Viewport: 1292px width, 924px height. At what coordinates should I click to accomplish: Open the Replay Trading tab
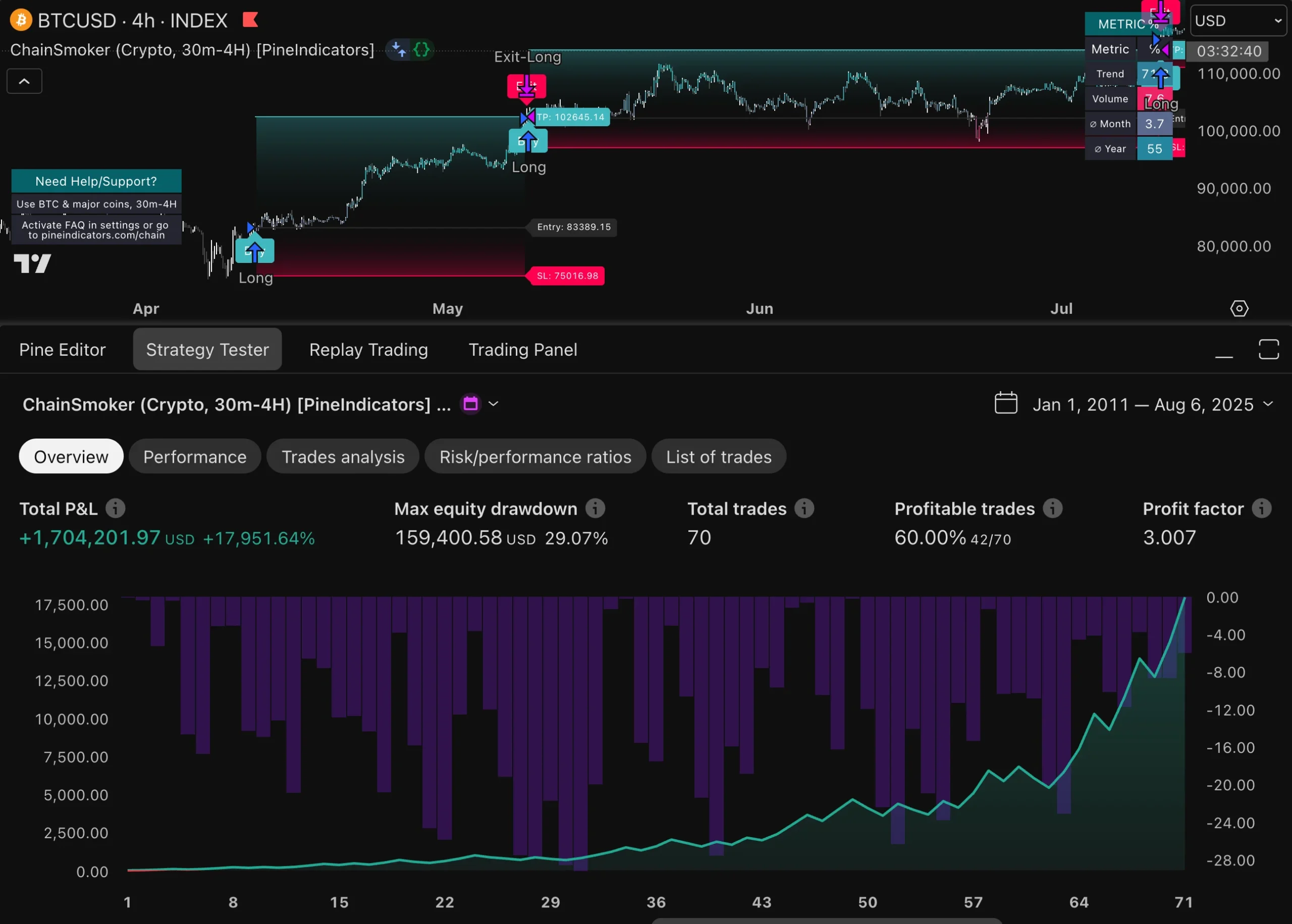click(368, 349)
